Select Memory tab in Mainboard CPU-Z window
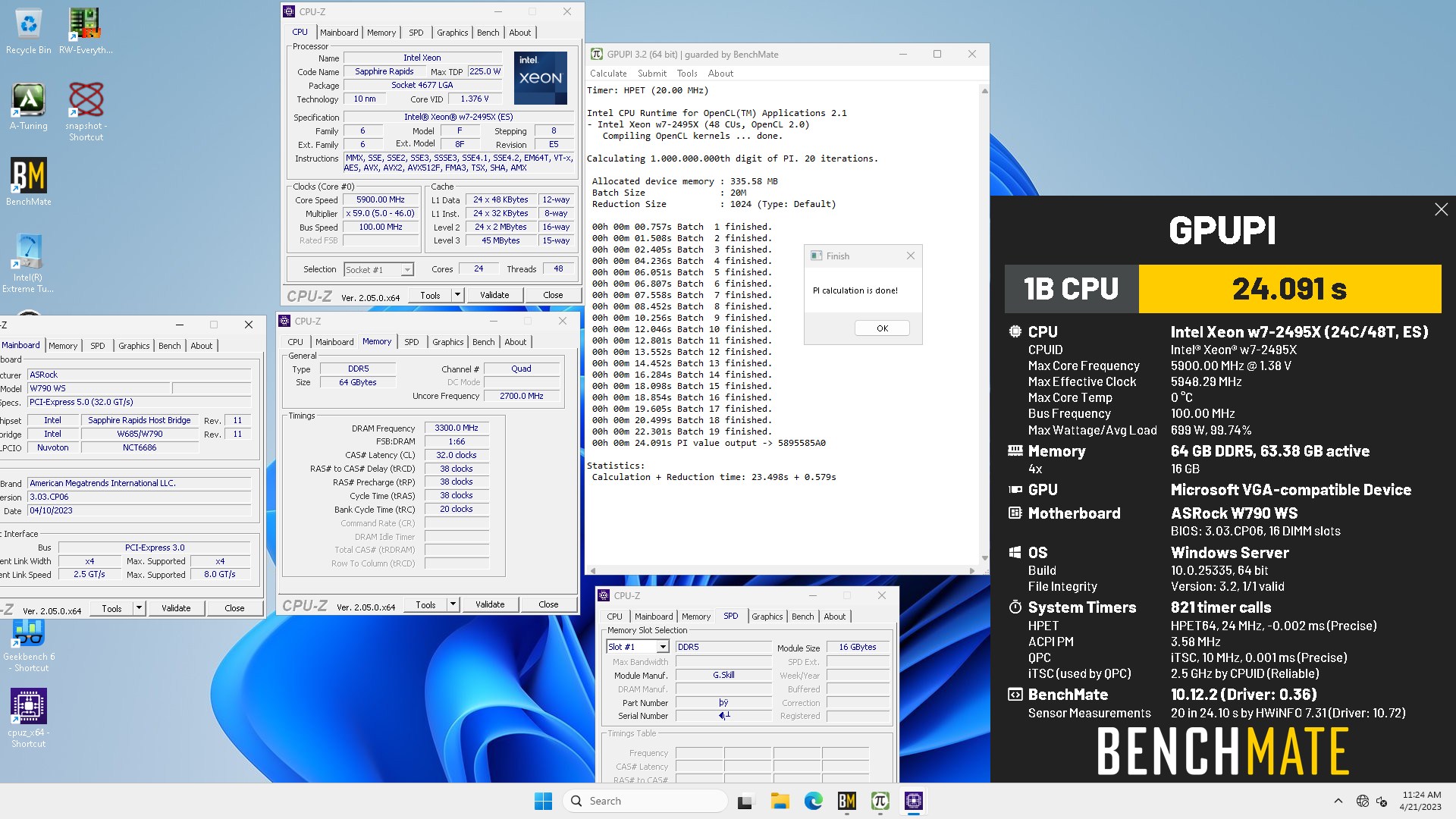This screenshot has height=819, width=1456. click(x=63, y=346)
